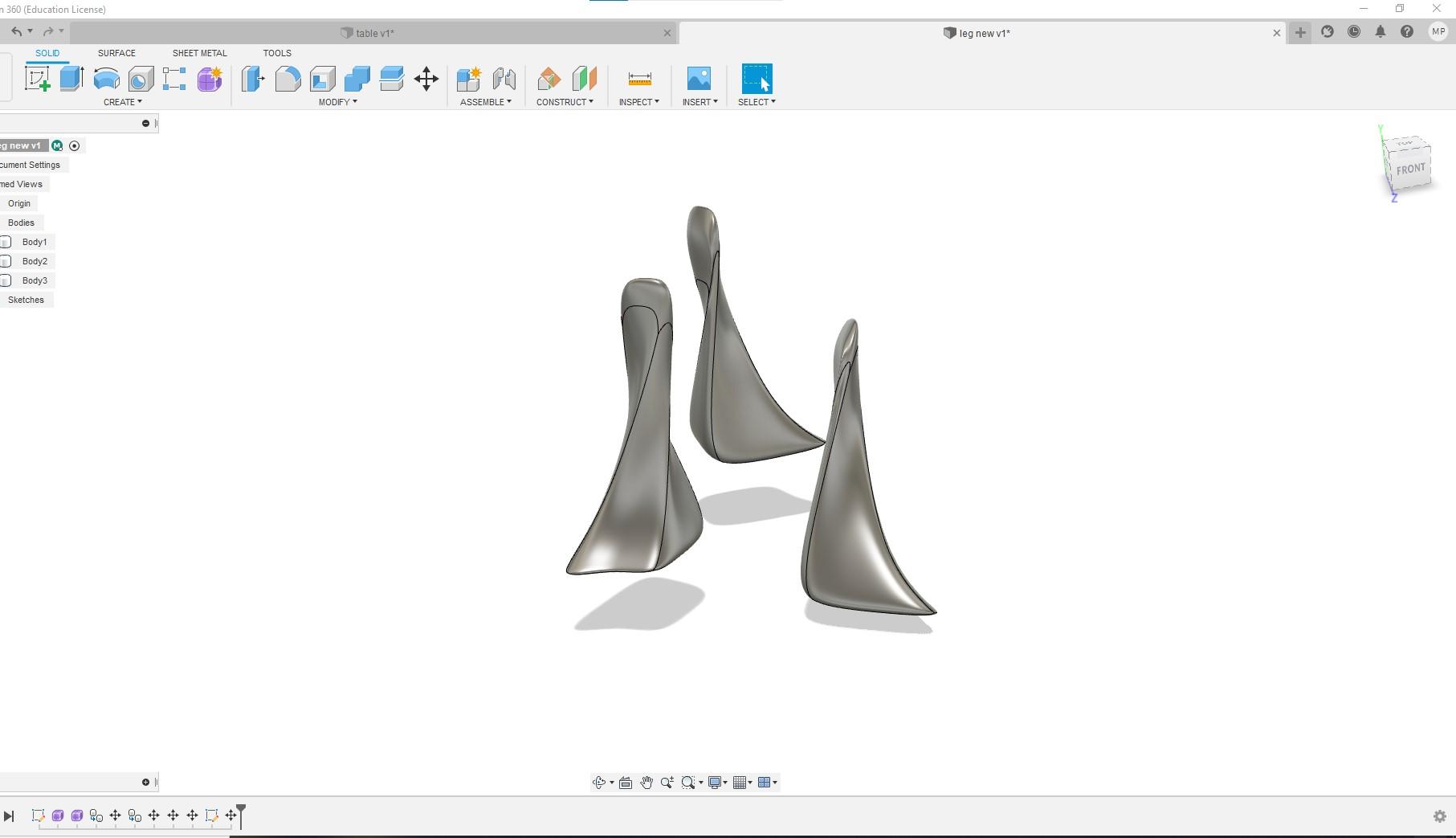1456x838 pixels.
Task: Activate the Extrude tool
Action: click(71, 78)
